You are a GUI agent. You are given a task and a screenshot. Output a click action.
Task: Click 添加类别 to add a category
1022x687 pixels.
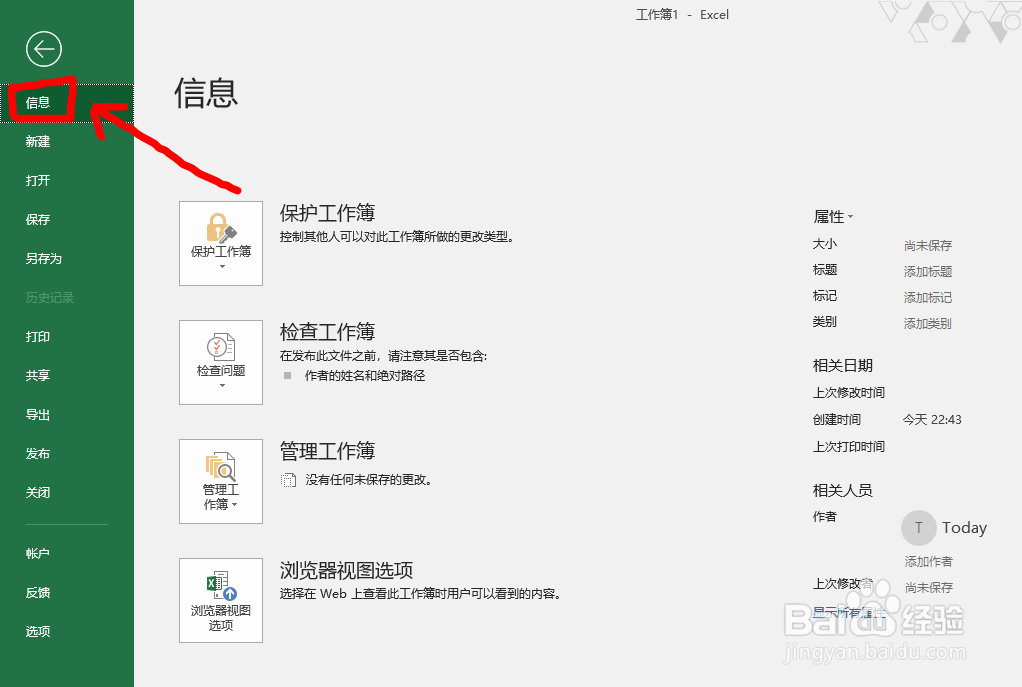click(x=930, y=322)
